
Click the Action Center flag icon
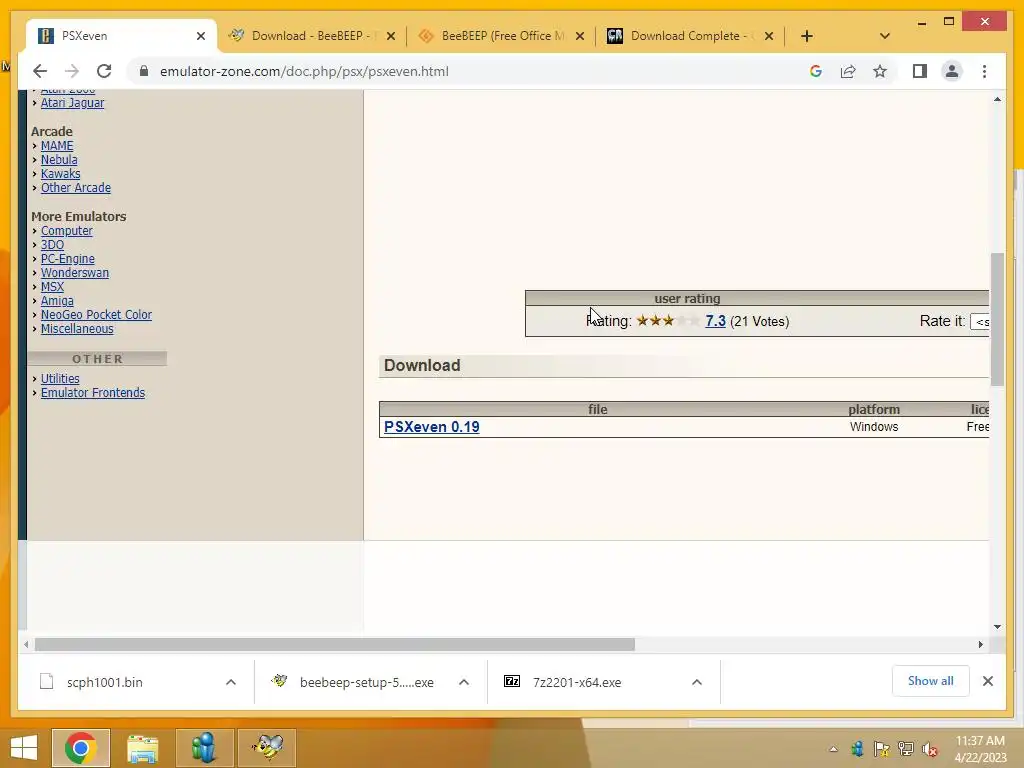point(881,749)
